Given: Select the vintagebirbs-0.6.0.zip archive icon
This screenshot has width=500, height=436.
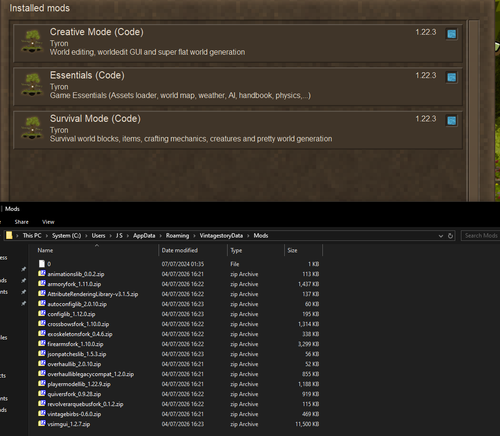Looking at the screenshot, I should [42, 414].
